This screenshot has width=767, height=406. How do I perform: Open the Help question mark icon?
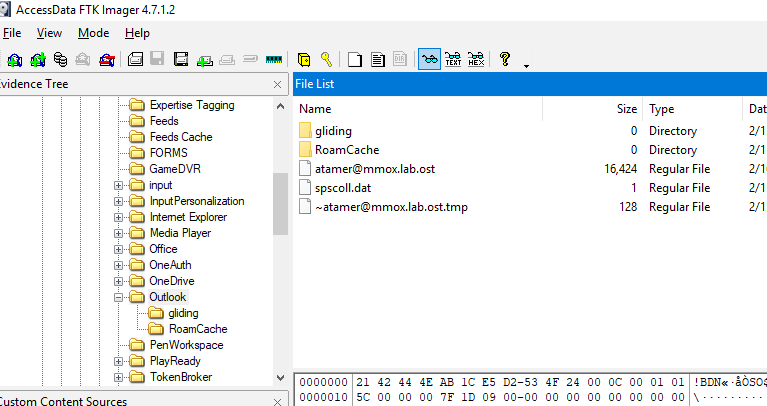[505, 59]
